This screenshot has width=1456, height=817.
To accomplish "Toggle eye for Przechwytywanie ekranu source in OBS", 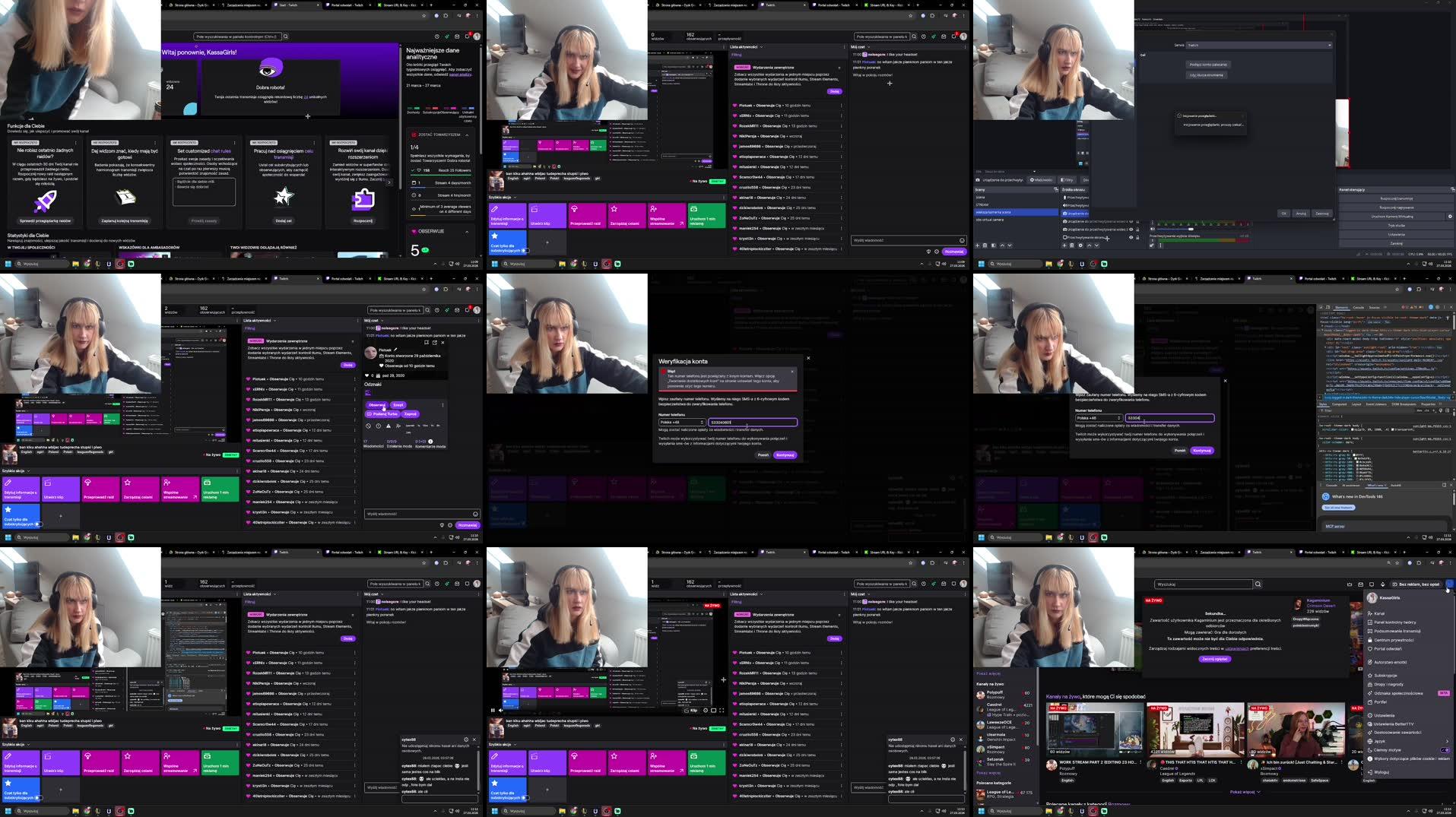I will pyautogui.click(x=1131, y=237).
